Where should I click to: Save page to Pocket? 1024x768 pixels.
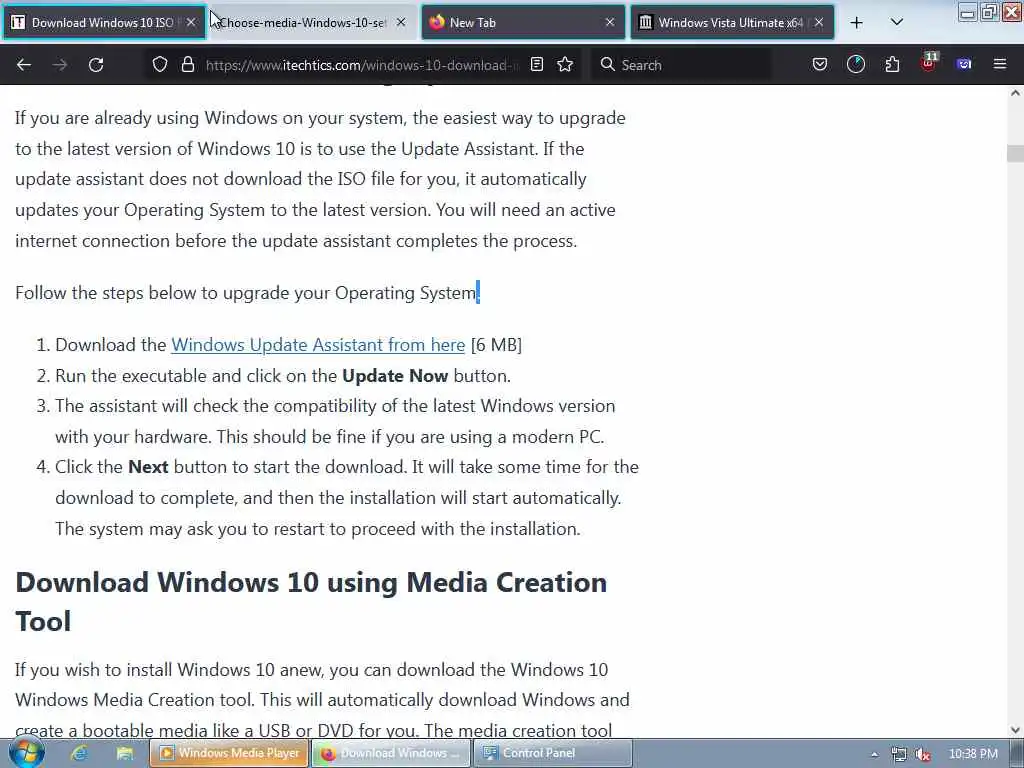820,64
